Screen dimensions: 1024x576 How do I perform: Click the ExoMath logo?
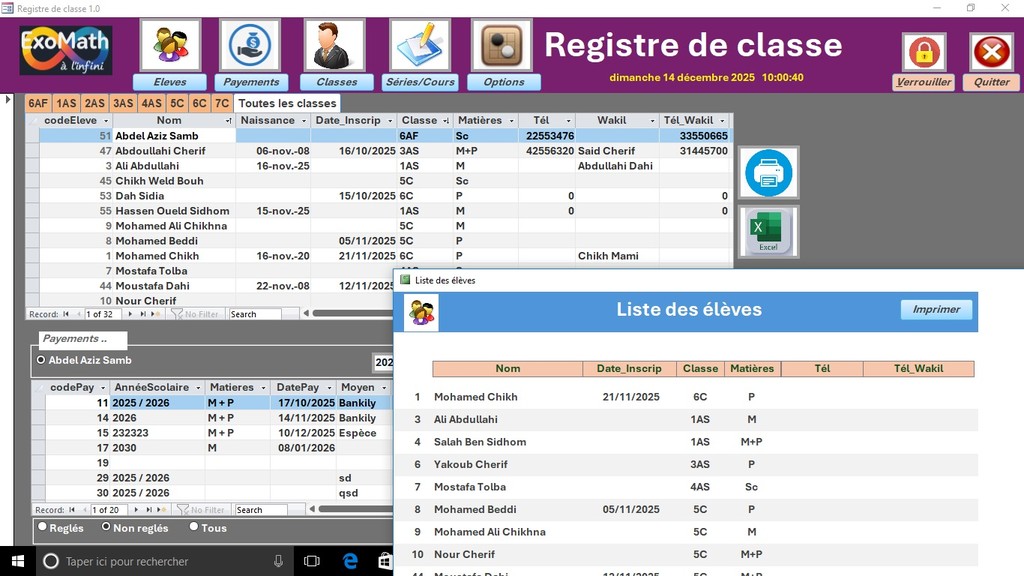tap(65, 50)
